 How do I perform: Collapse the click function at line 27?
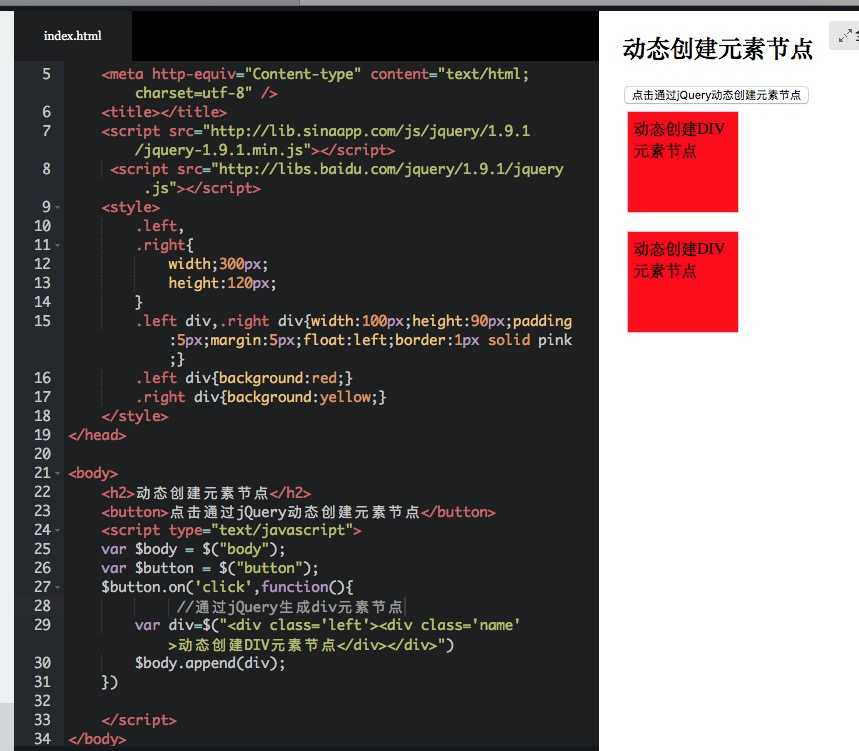pyautogui.click(x=58, y=587)
